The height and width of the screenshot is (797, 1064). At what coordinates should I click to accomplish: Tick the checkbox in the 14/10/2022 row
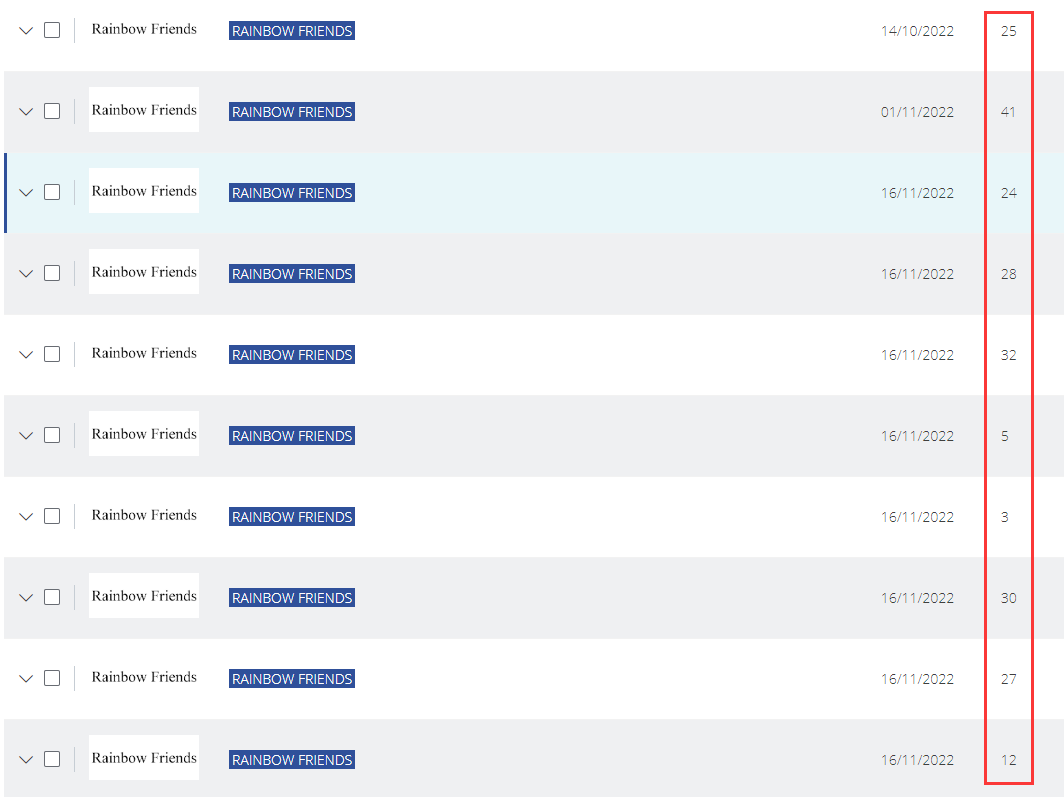pos(52,30)
